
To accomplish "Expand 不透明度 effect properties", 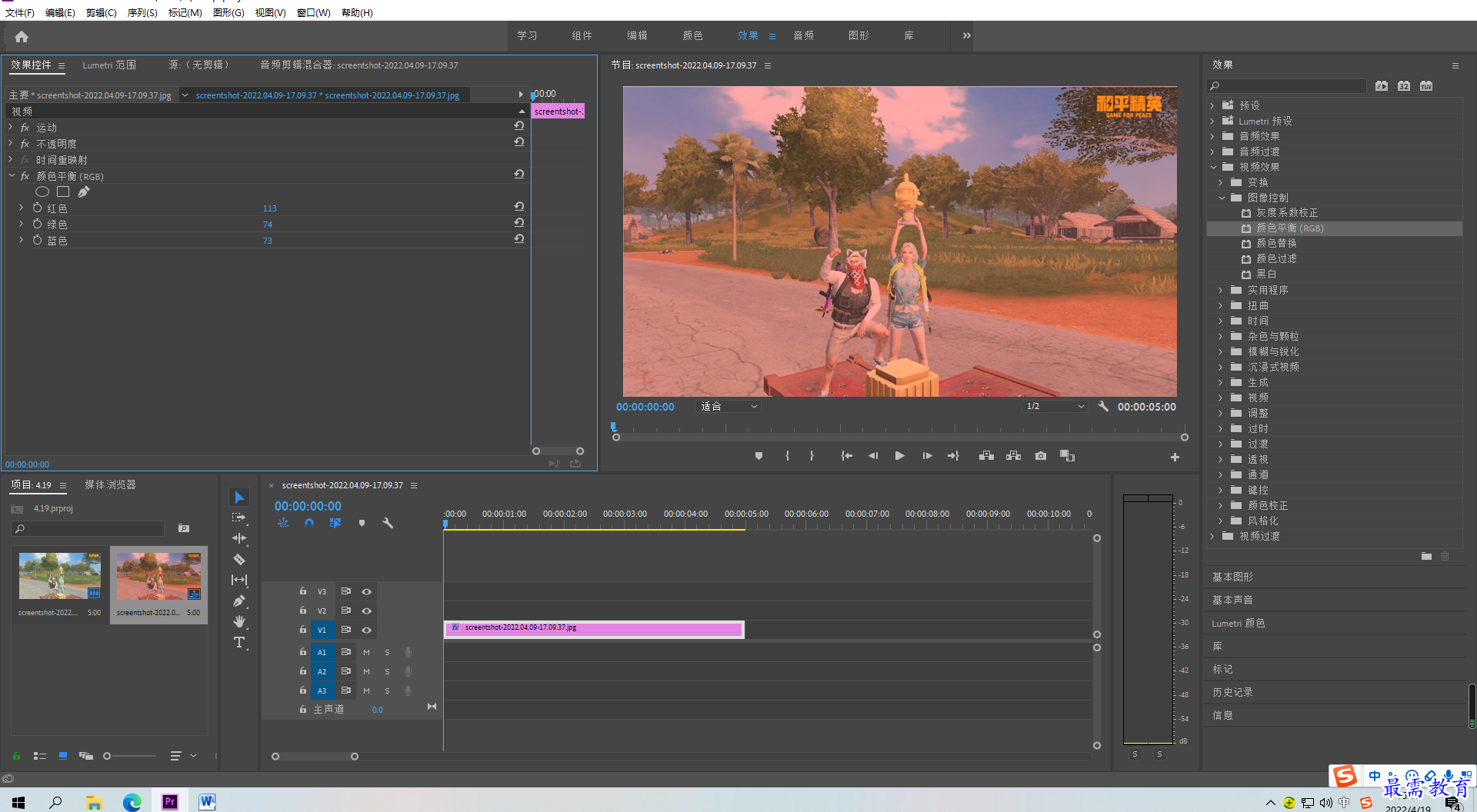I will pyautogui.click(x=11, y=143).
